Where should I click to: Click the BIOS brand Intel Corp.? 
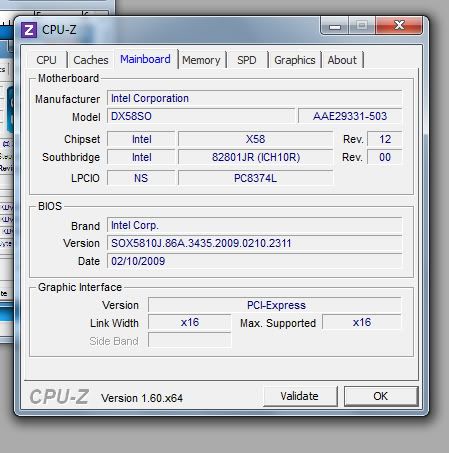point(254,225)
